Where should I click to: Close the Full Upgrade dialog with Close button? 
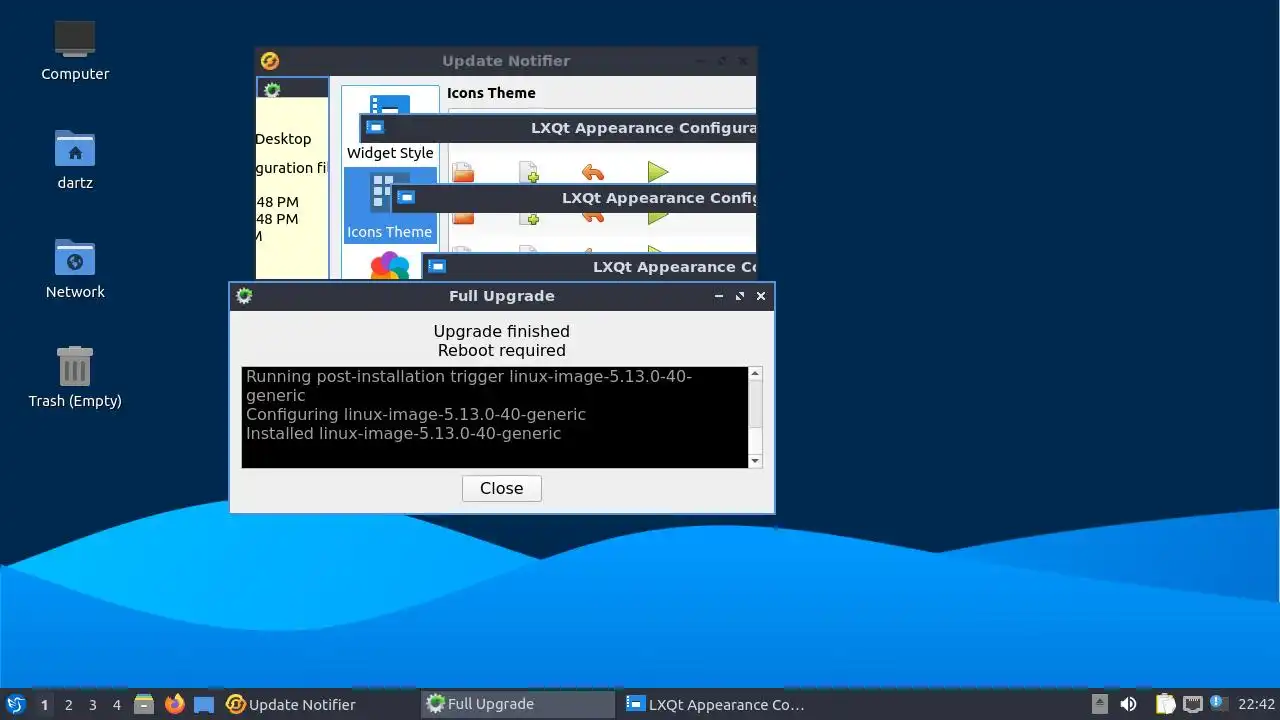[501, 488]
